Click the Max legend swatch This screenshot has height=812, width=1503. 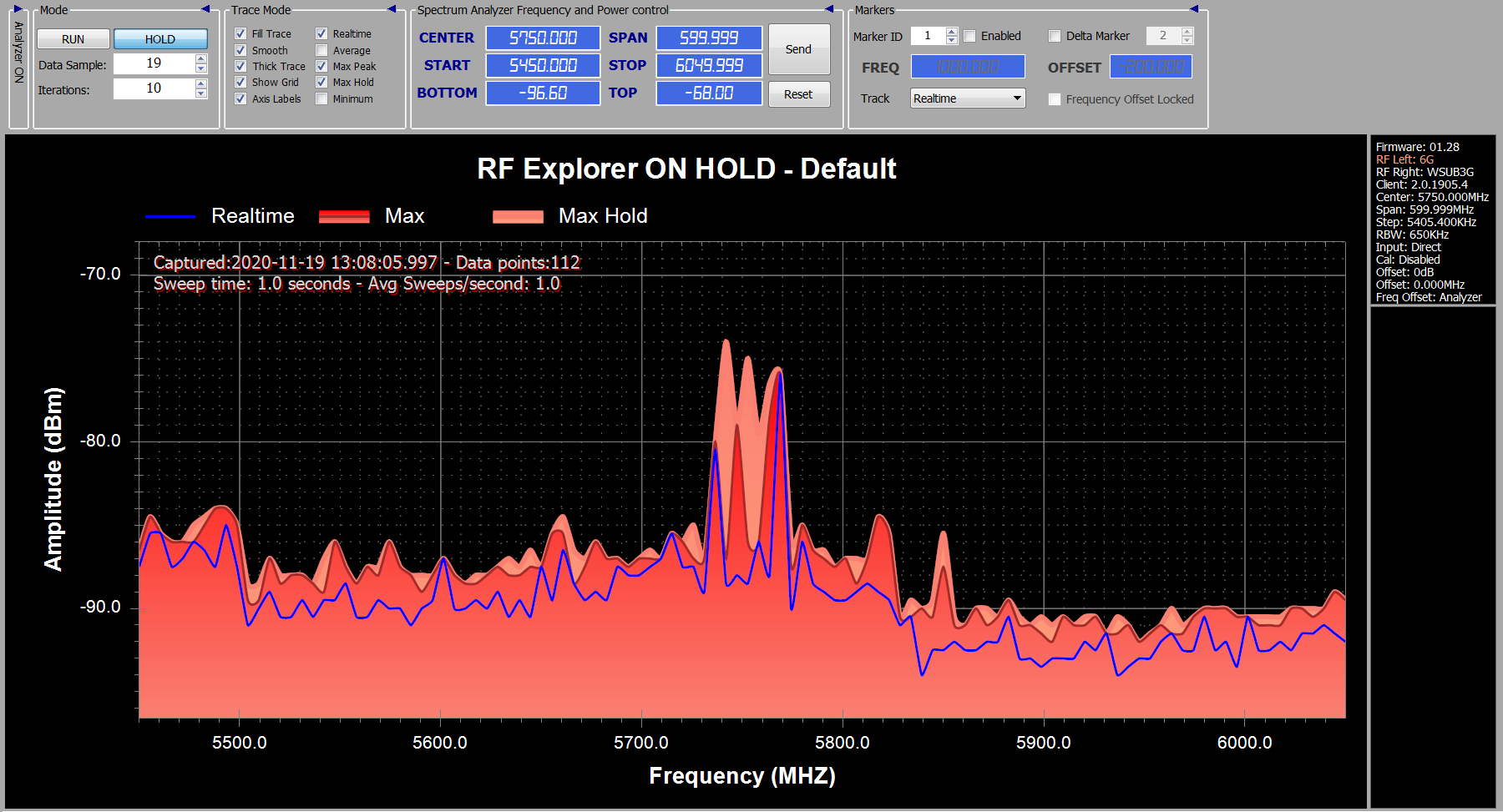coord(344,216)
